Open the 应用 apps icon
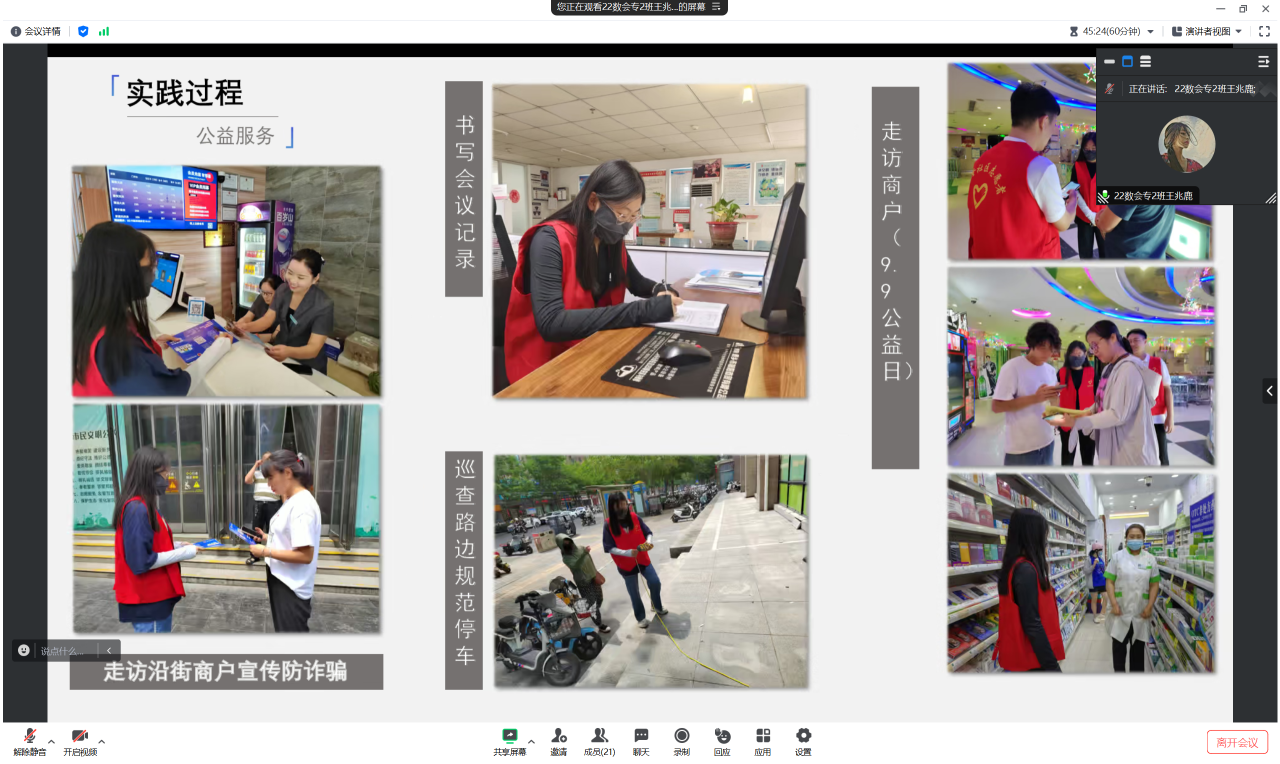Image resolution: width=1280 pixels, height=764 pixels. point(763,741)
